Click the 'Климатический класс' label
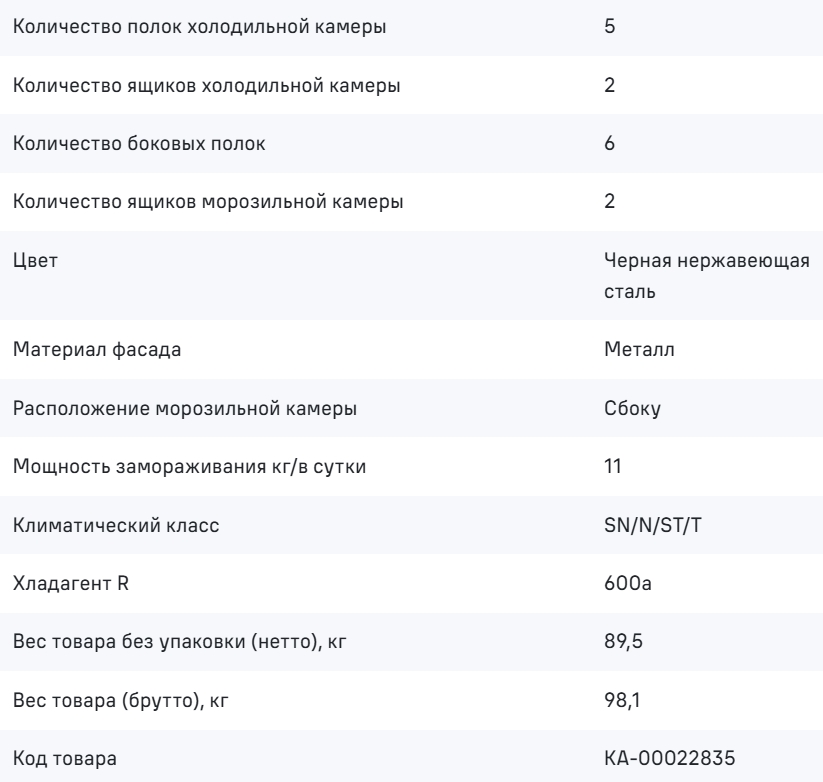823x782 pixels. coord(116,525)
